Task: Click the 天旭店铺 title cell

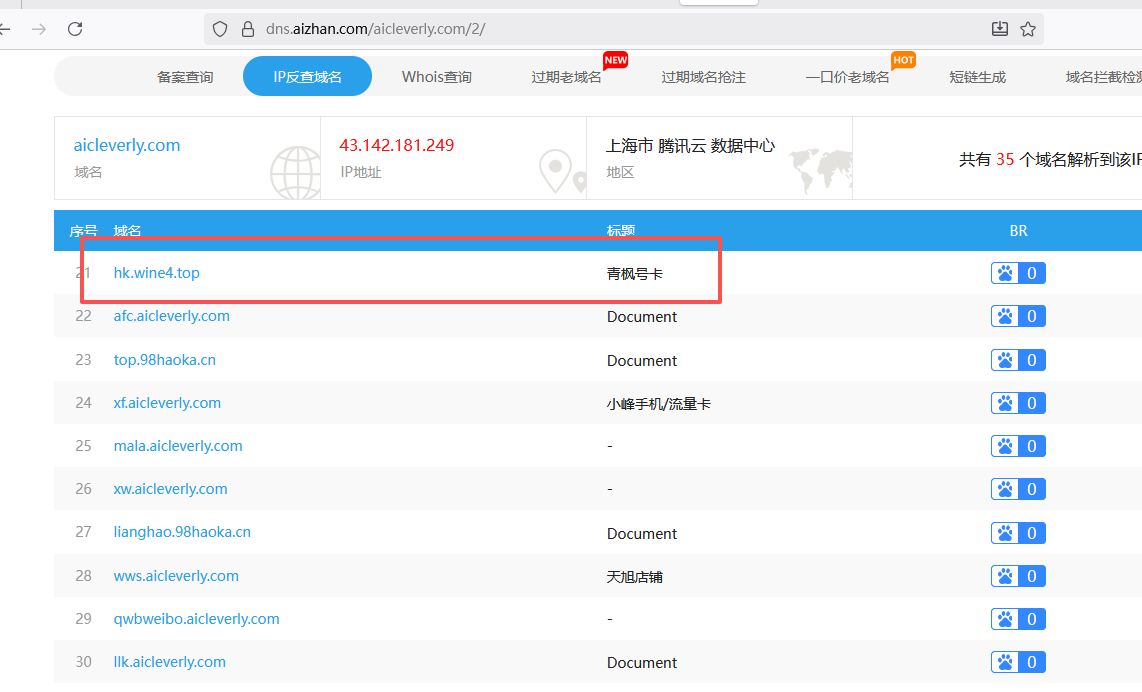Action: [635, 577]
